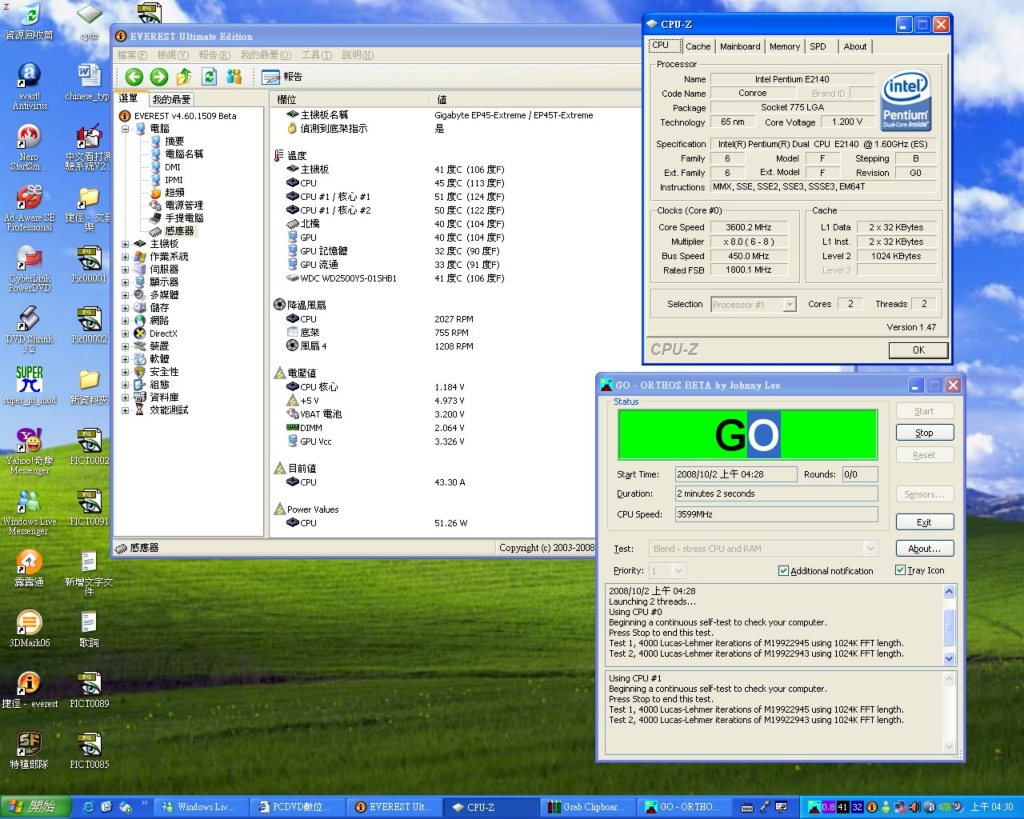Image resolution: width=1024 pixels, height=819 pixels.
Task: Collapse the 電腦 computer tree node
Action: pos(125,129)
